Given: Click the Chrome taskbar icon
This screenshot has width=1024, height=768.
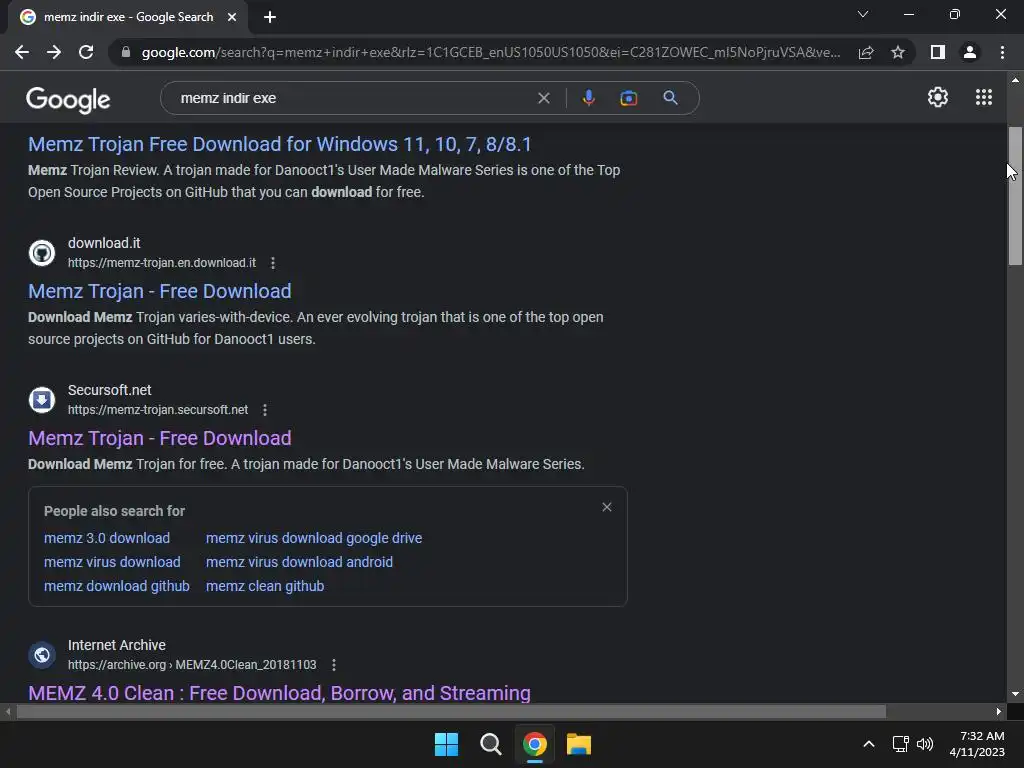Looking at the screenshot, I should 534,744.
